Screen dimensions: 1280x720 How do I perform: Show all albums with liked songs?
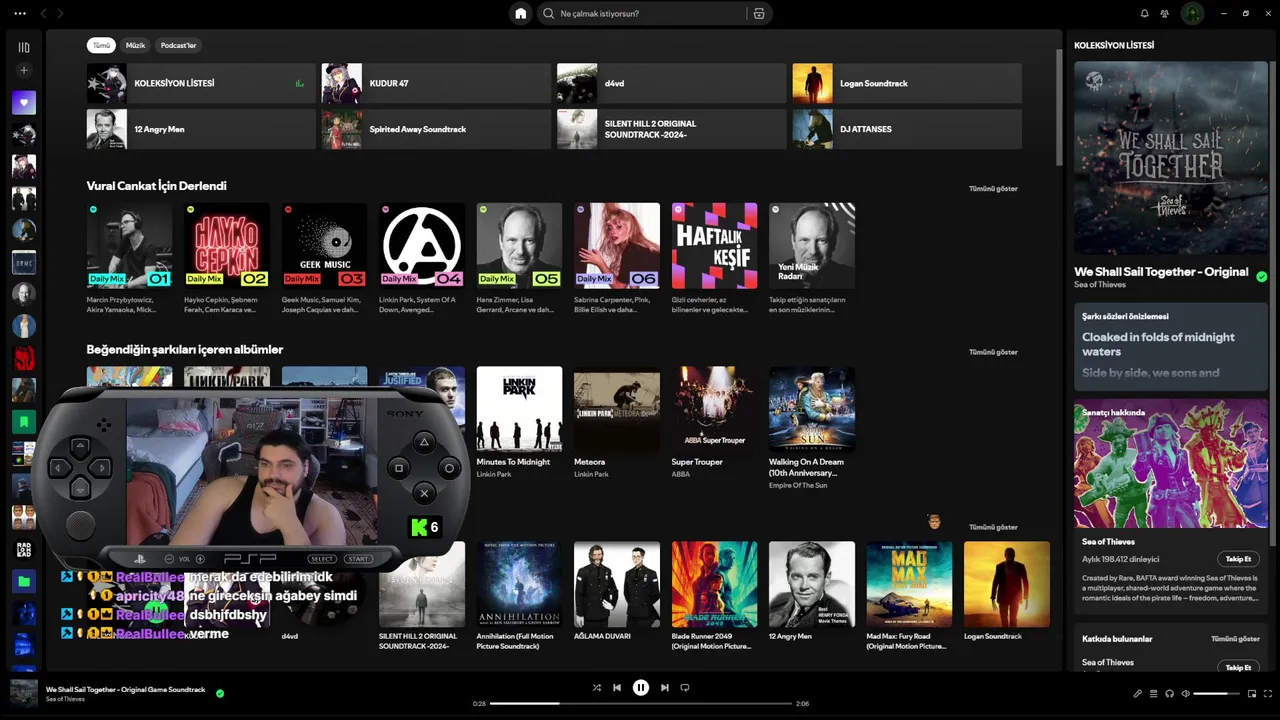pyautogui.click(x=993, y=352)
